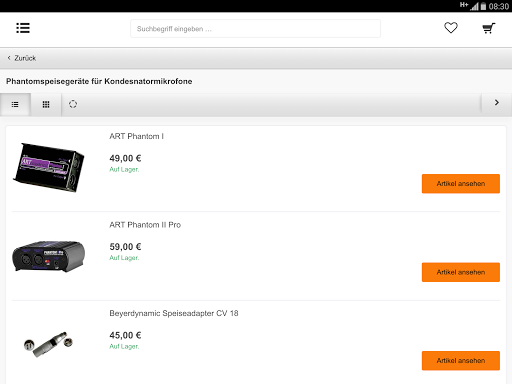Open the shopping cart
The height and width of the screenshot is (384, 512).
point(489,28)
